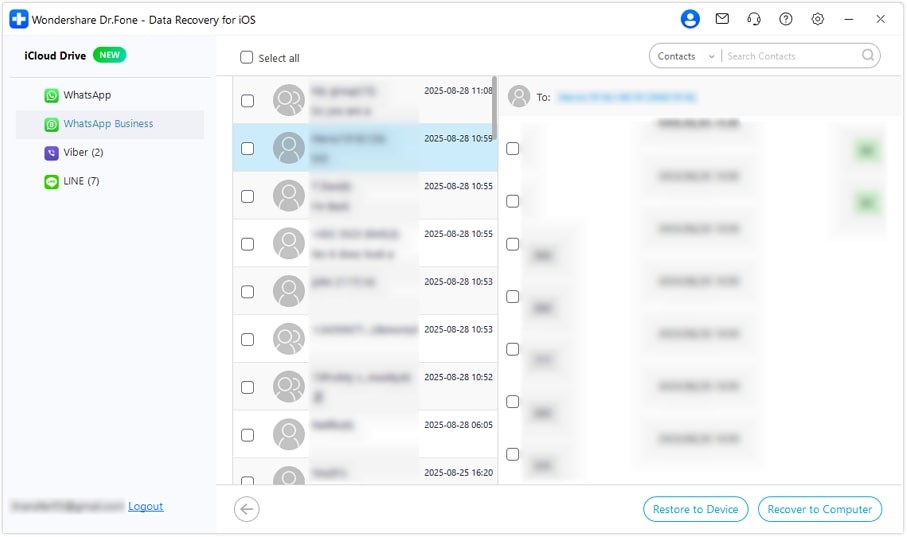Click the search magnifier icon
Viewport: 907px width, 537px height.
coord(868,56)
